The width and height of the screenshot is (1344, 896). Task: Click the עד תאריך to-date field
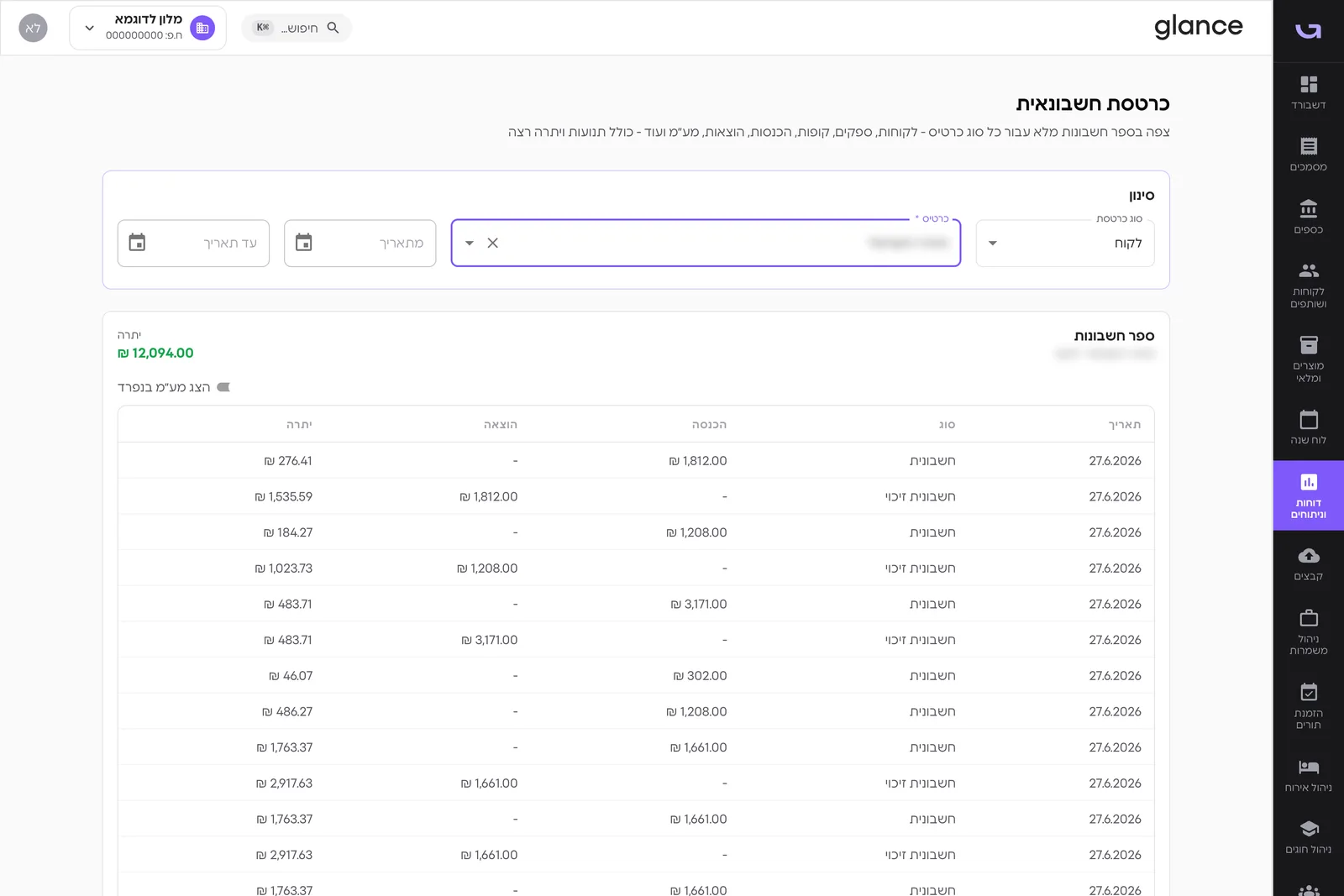193,244
